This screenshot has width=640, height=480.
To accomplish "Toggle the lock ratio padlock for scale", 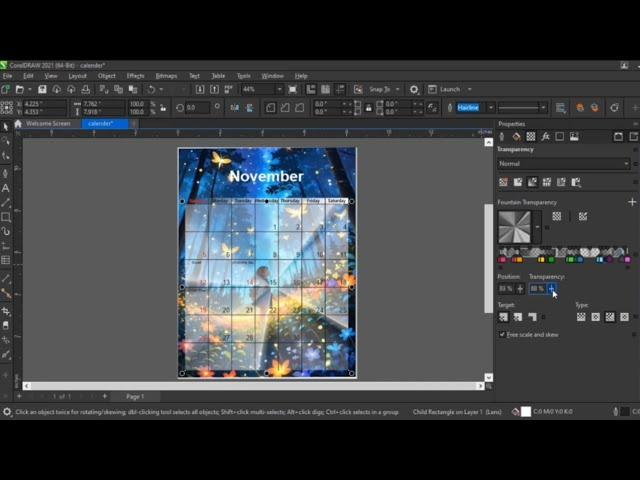I will coord(163,108).
